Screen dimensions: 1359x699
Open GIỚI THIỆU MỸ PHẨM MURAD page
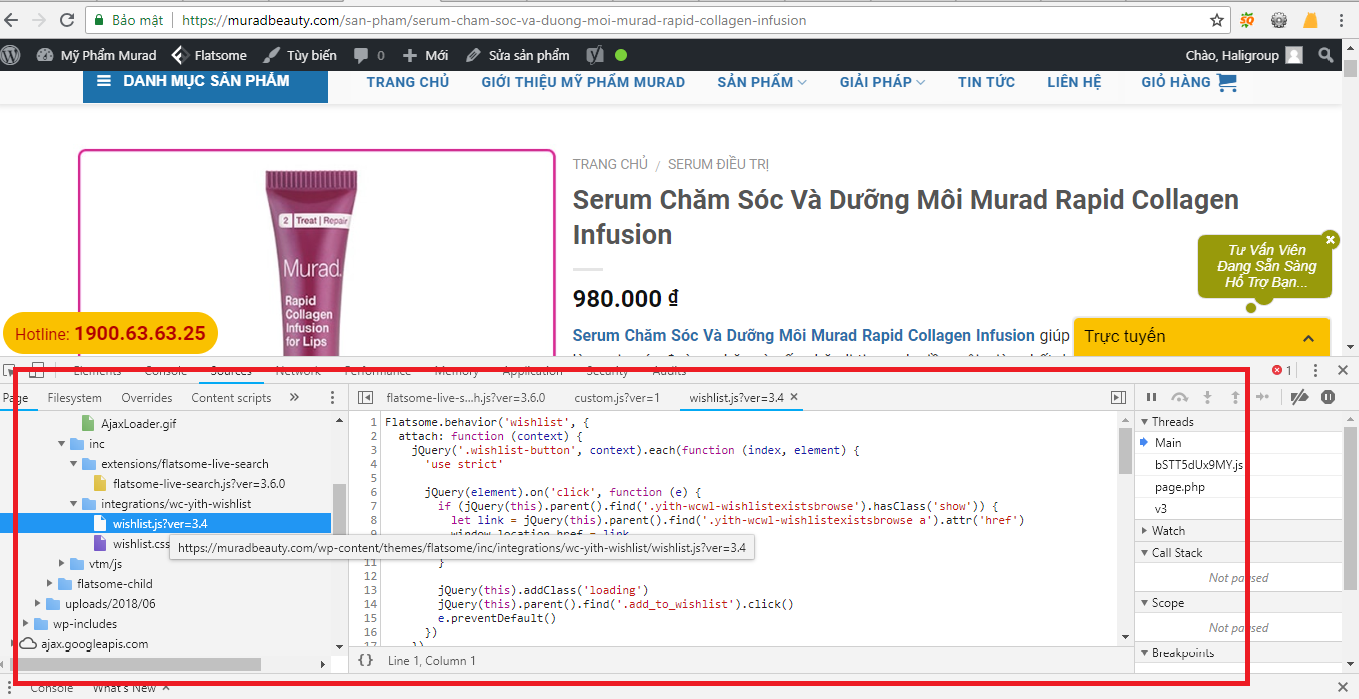pyautogui.click(x=583, y=82)
